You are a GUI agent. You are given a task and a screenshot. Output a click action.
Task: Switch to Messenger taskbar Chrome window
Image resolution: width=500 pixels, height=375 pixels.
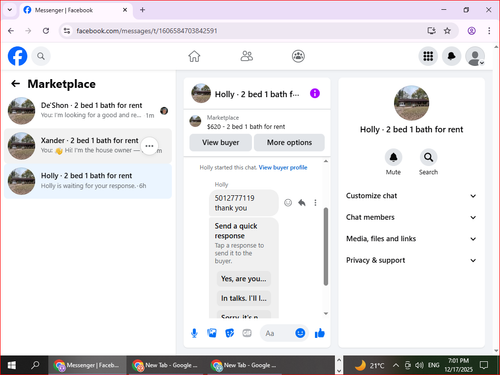pyautogui.click(x=88, y=365)
